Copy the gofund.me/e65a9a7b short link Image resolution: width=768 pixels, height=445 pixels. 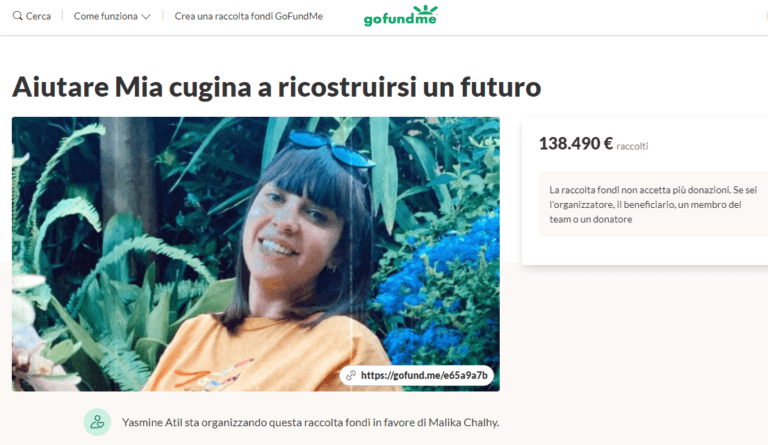click(x=424, y=375)
